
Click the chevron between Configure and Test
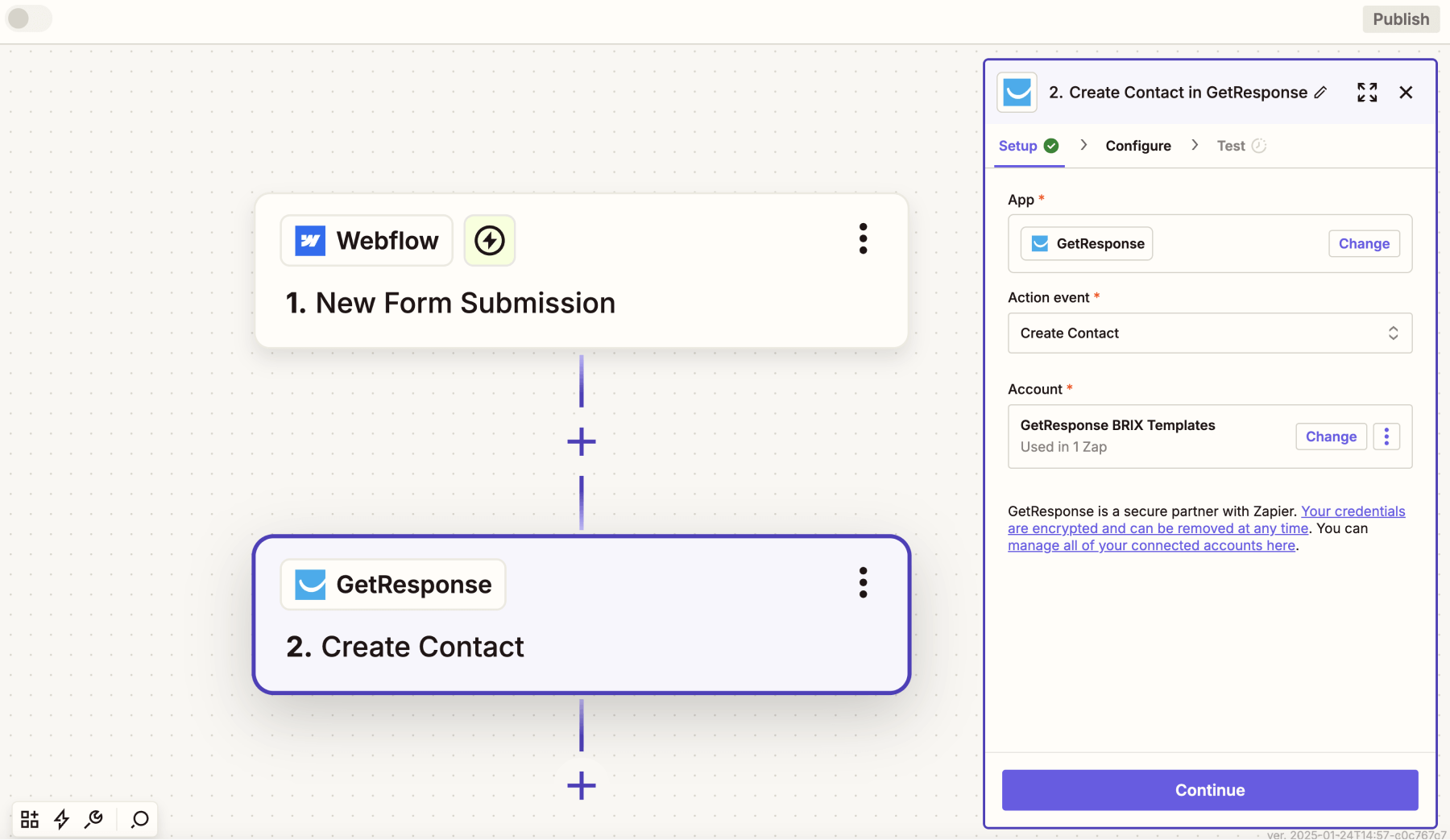1195,145
